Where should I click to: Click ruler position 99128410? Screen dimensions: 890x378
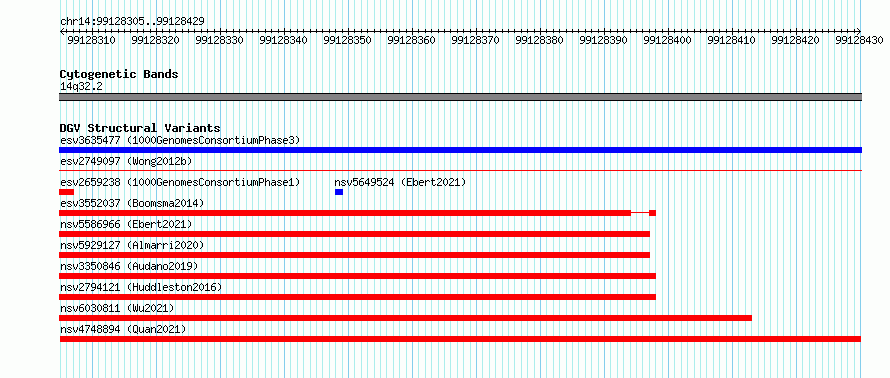pyautogui.click(x=733, y=40)
